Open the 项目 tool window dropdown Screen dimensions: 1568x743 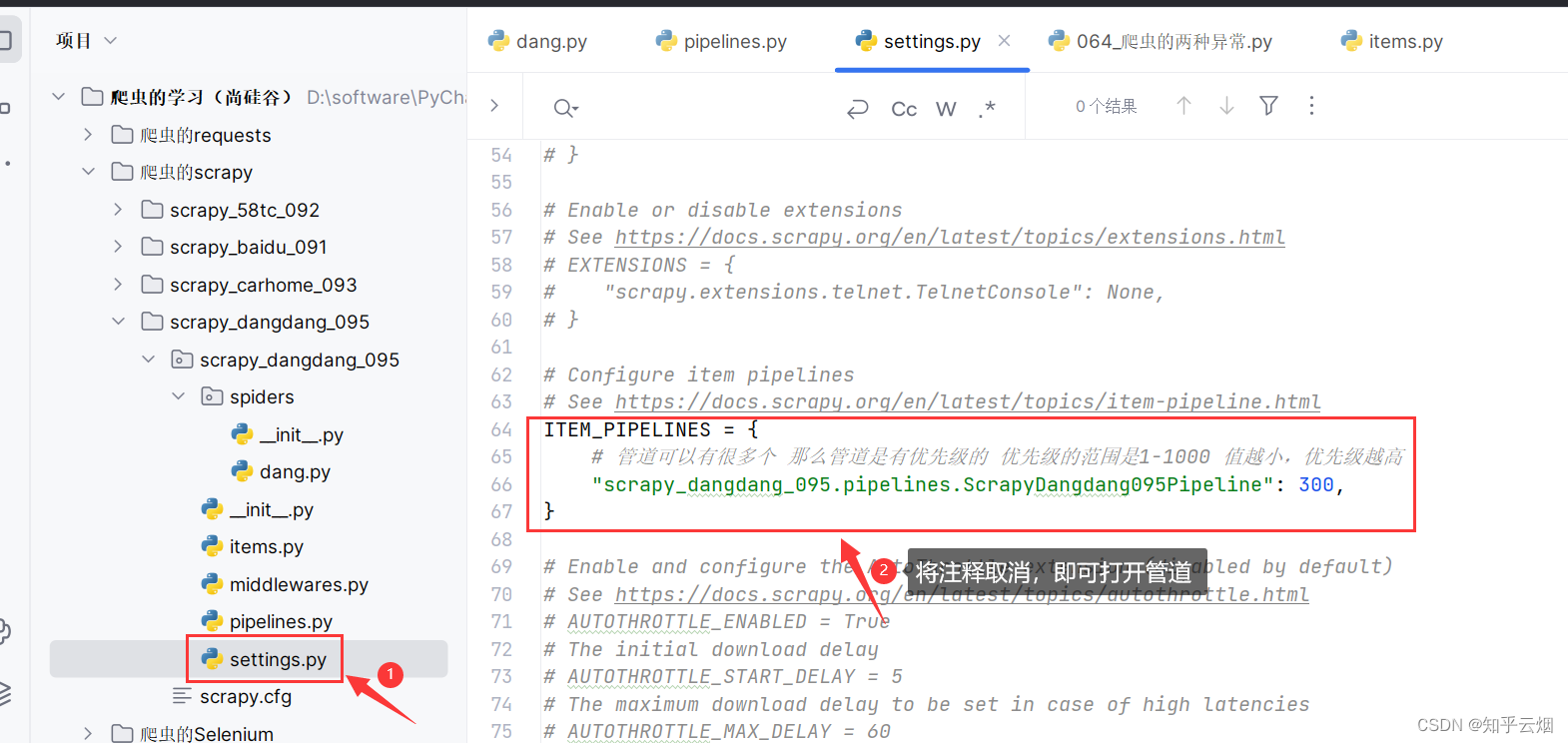(x=87, y=41)
